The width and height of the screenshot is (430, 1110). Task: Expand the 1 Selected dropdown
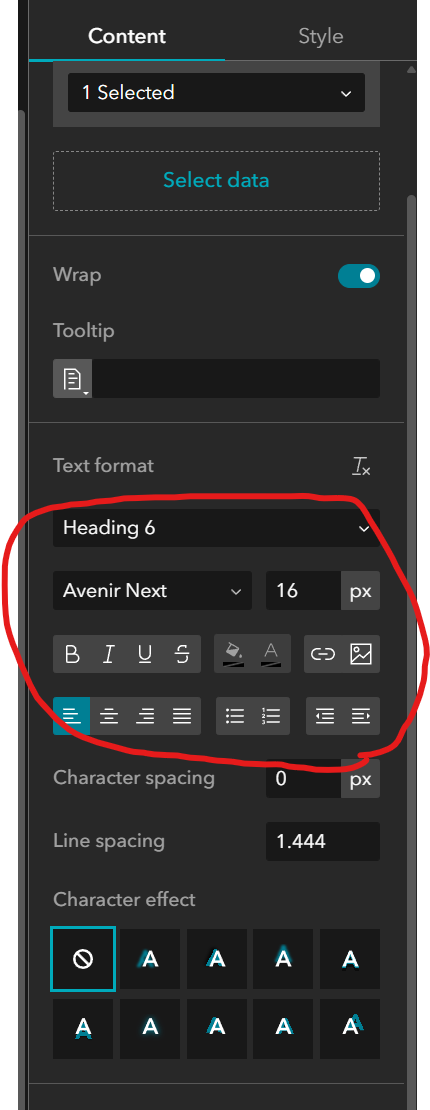[x=216, y=93]
